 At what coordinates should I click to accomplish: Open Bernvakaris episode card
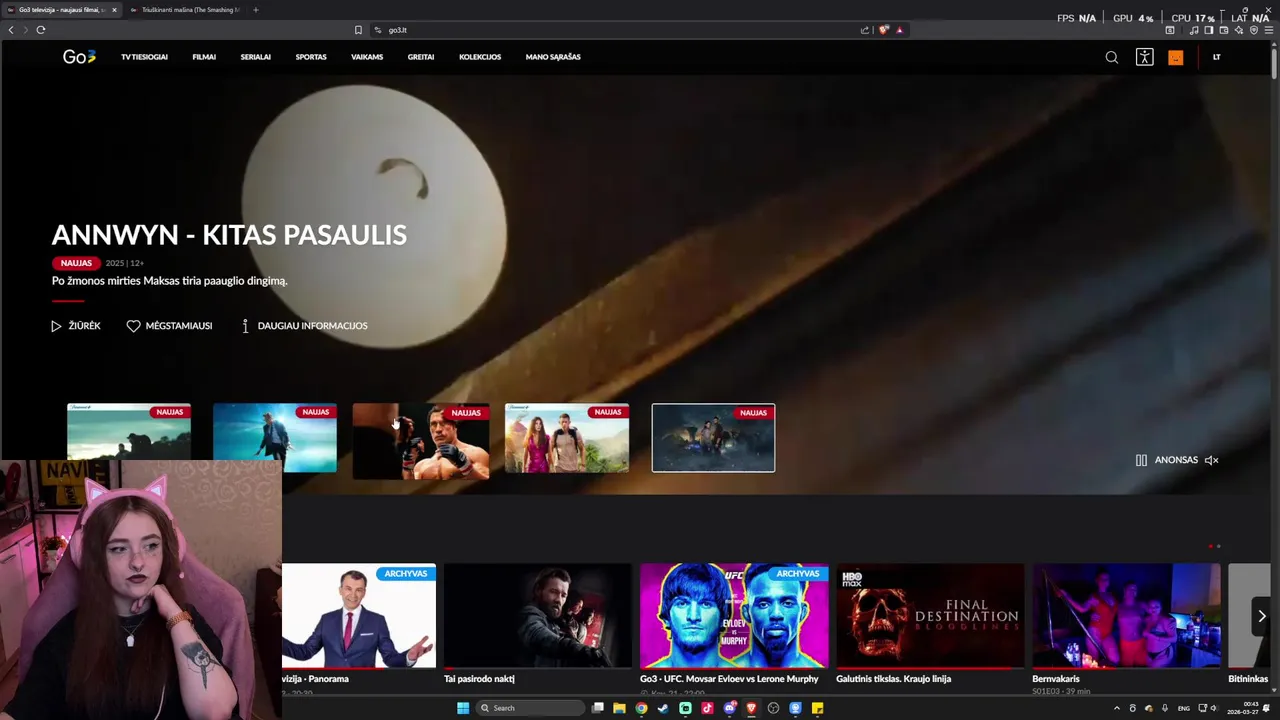pos(1126,616)
